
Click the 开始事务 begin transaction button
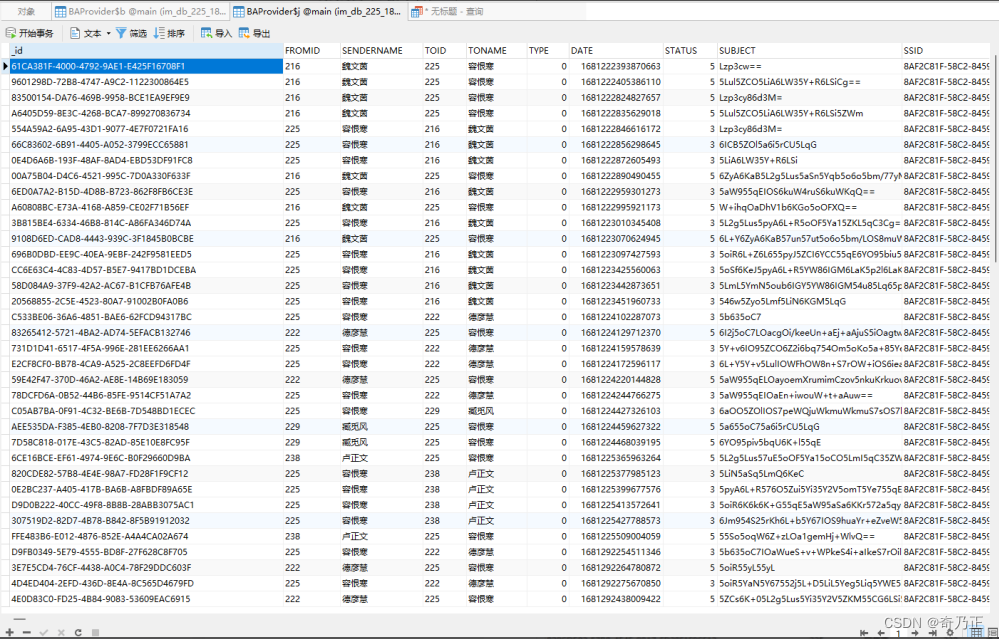tap(29, 33)
